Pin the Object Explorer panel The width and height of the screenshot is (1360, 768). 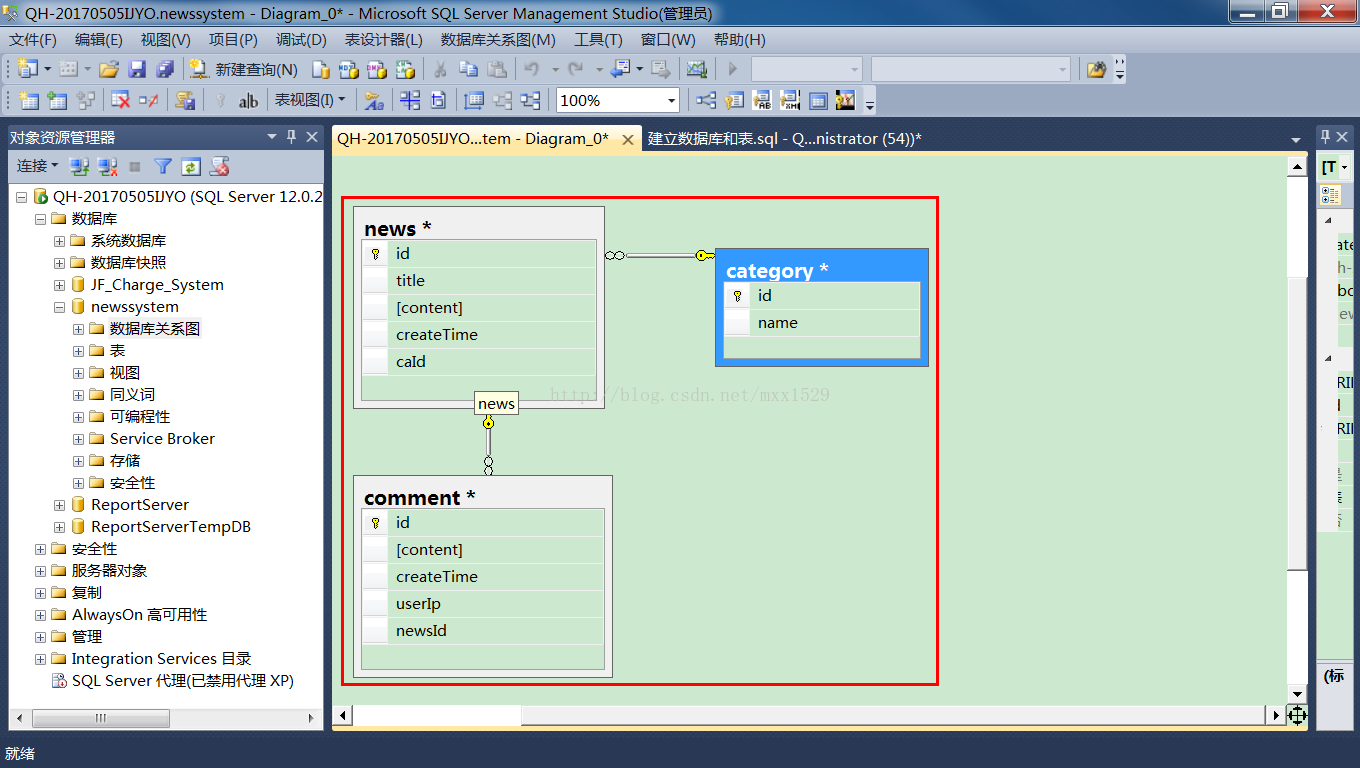click(292, 137)
